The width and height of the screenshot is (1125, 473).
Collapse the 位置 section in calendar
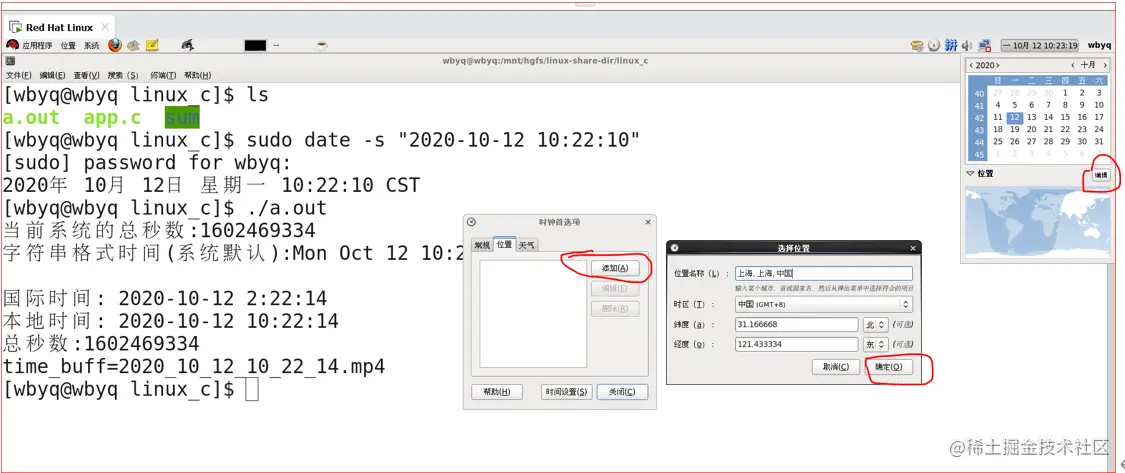pyautogui.click(x=971, y=174)
